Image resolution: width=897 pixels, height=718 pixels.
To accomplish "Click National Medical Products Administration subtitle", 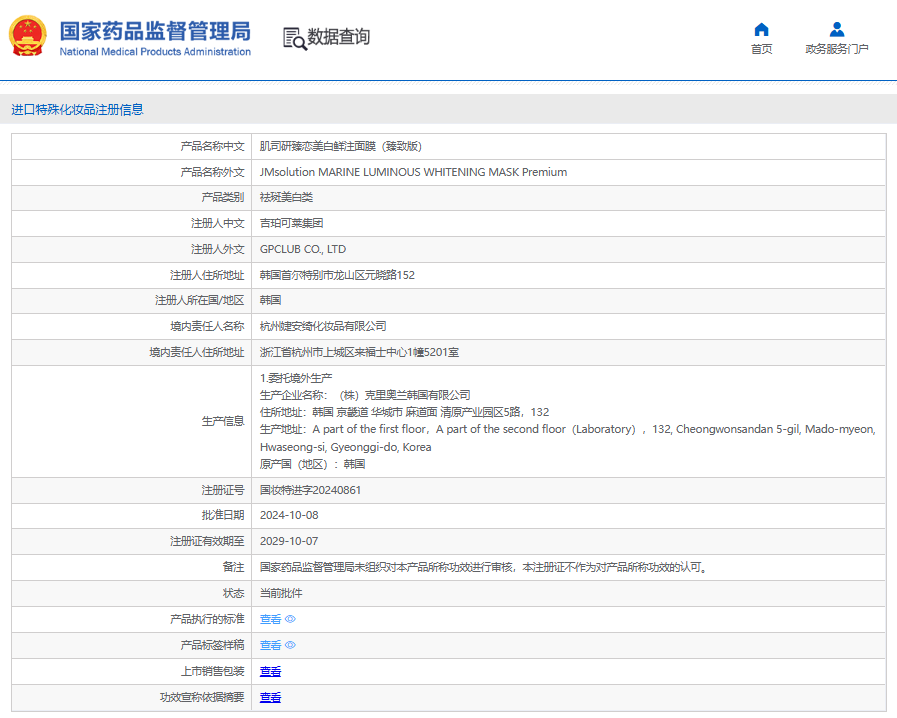I will click(x=155, y=52).
